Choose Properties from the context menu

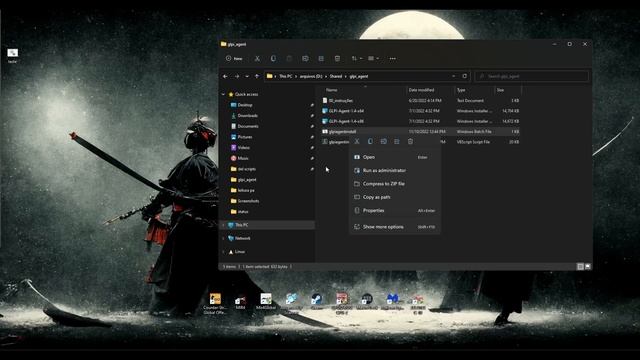coord(395,211)
